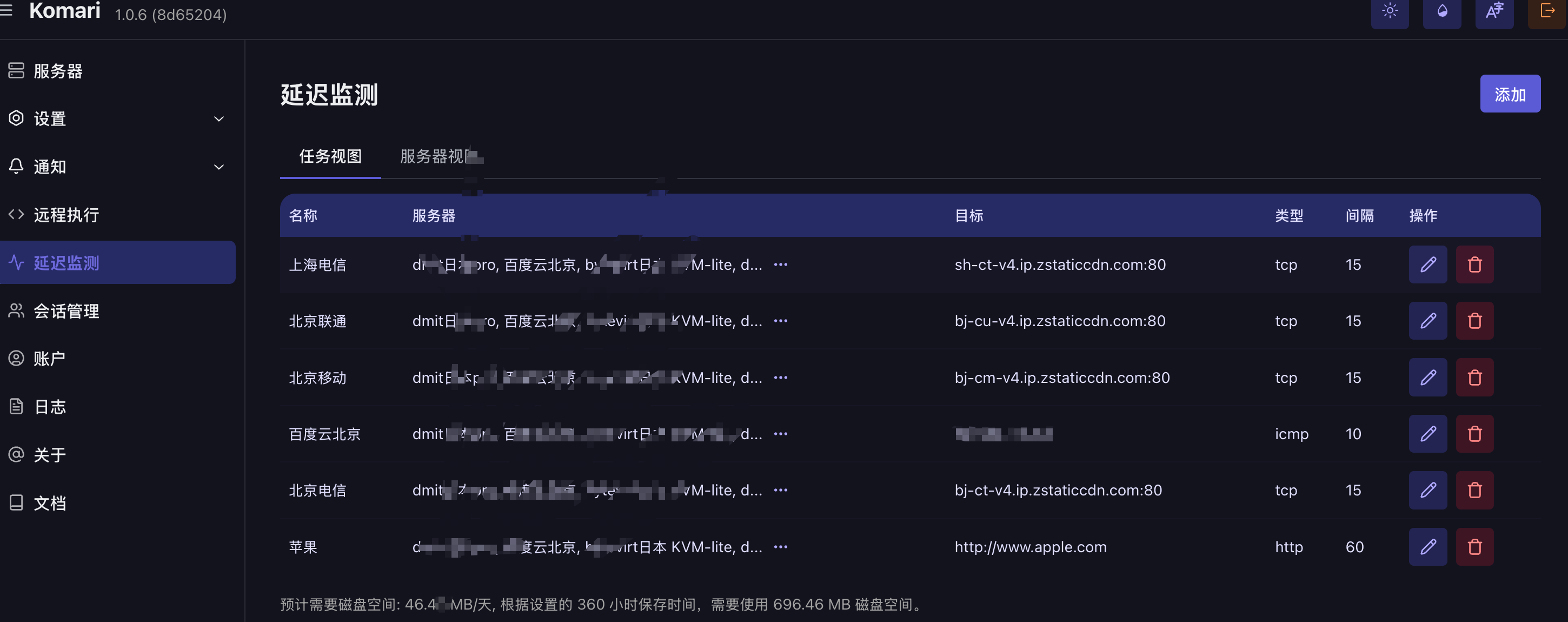Edit the 苹果 http task

(x=1427, y=546)
